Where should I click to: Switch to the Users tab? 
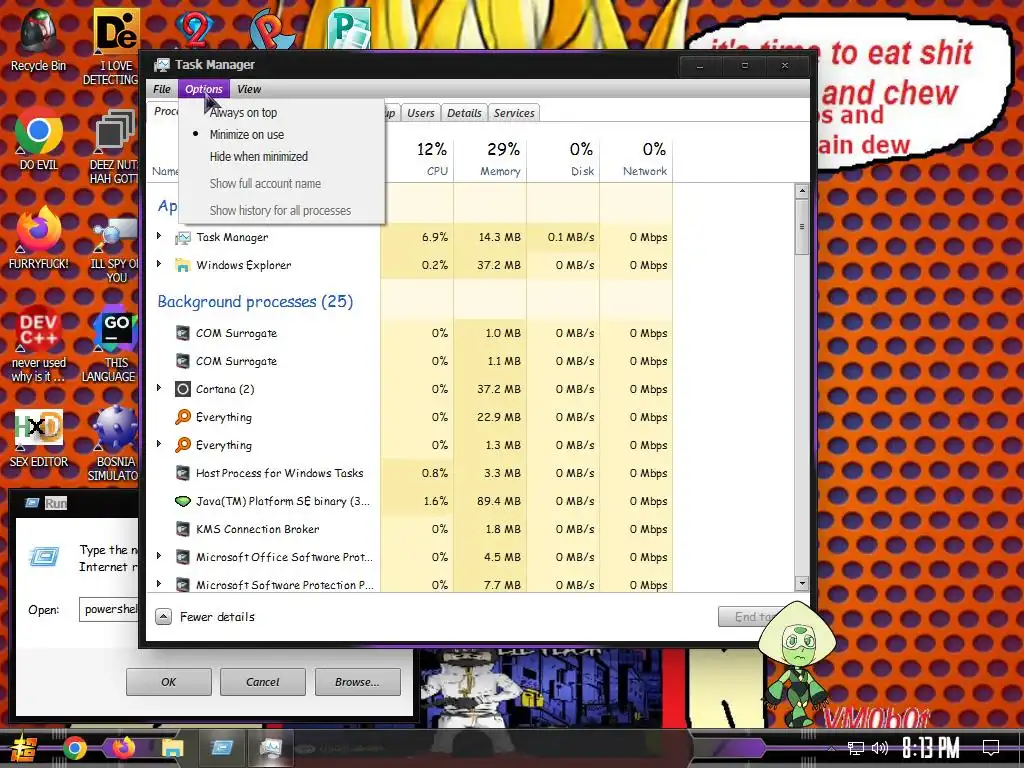421,113
